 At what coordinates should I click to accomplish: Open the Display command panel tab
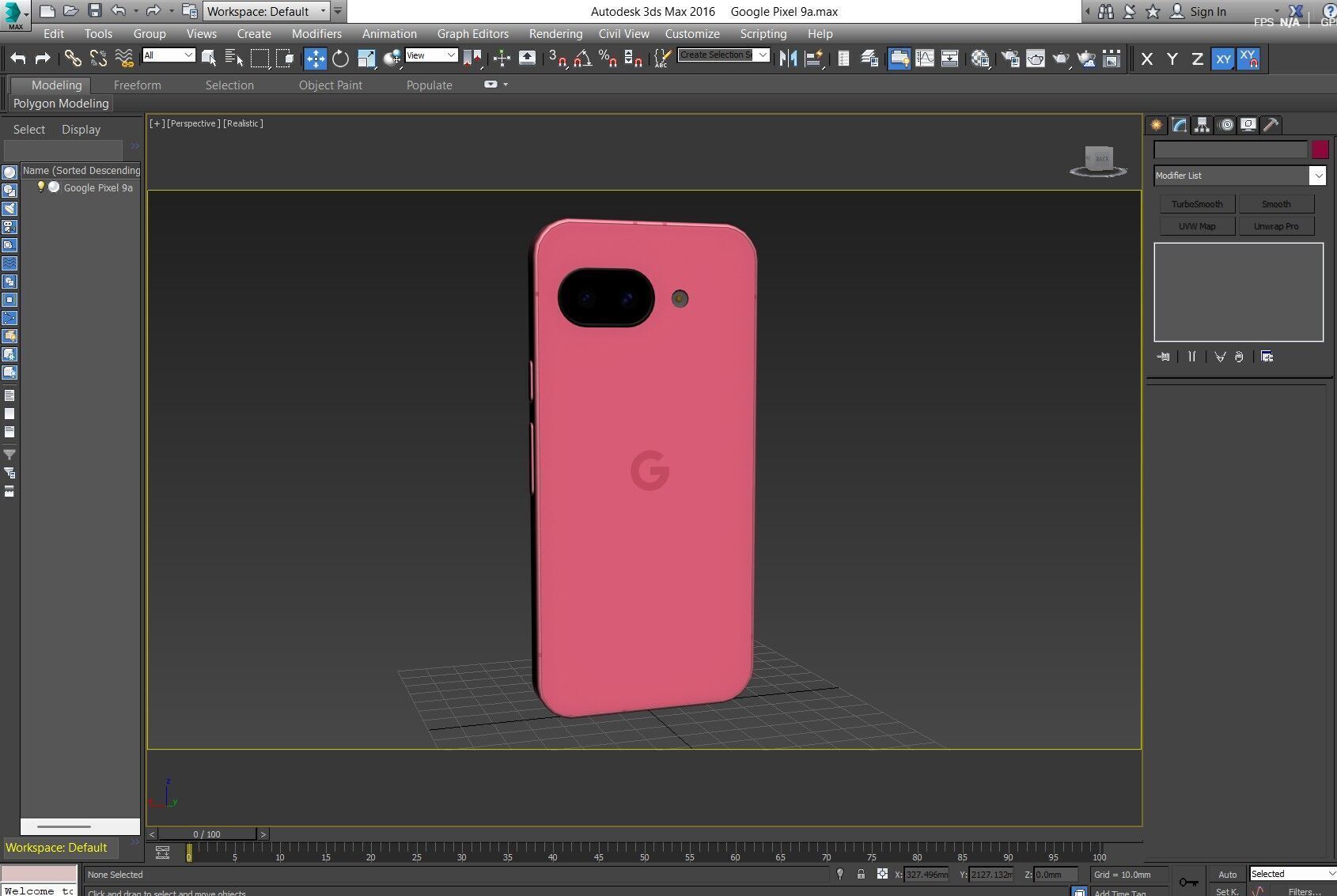click(x=1248, y=125)
